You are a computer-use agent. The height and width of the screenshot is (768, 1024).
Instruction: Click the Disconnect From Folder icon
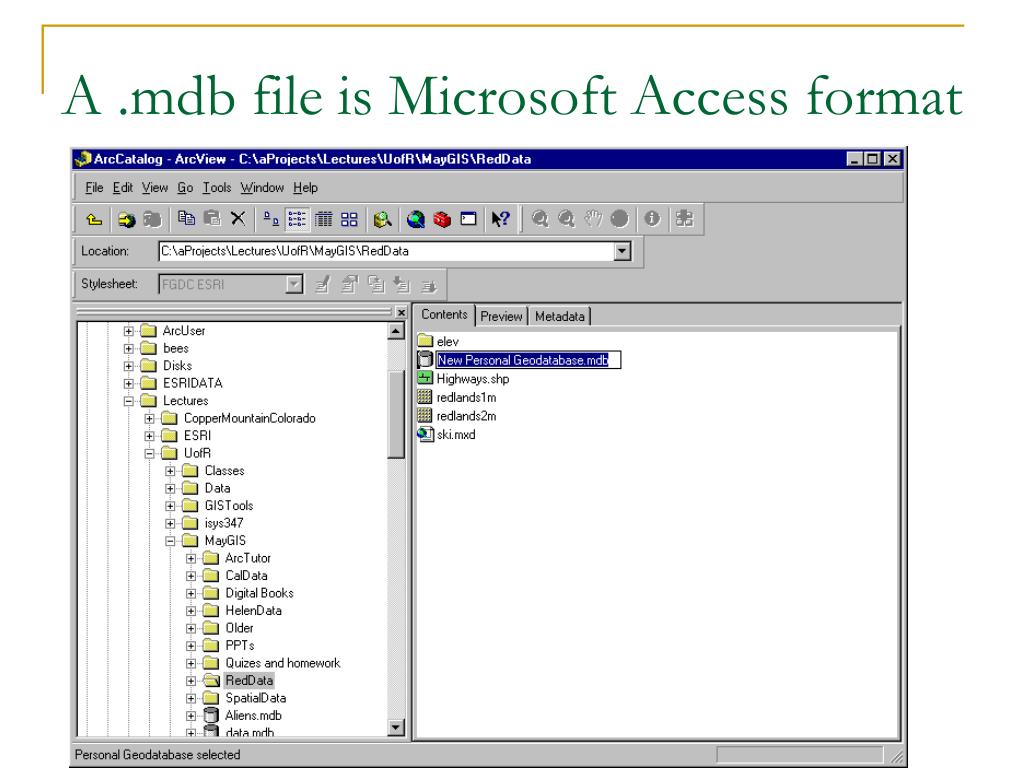(x=152, y=219)
